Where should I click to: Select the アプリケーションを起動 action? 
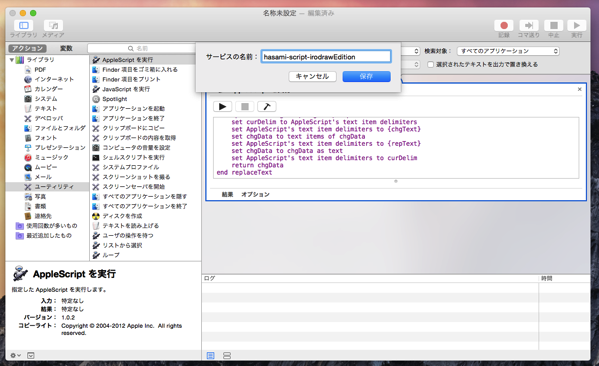click(x=133, y=109)
